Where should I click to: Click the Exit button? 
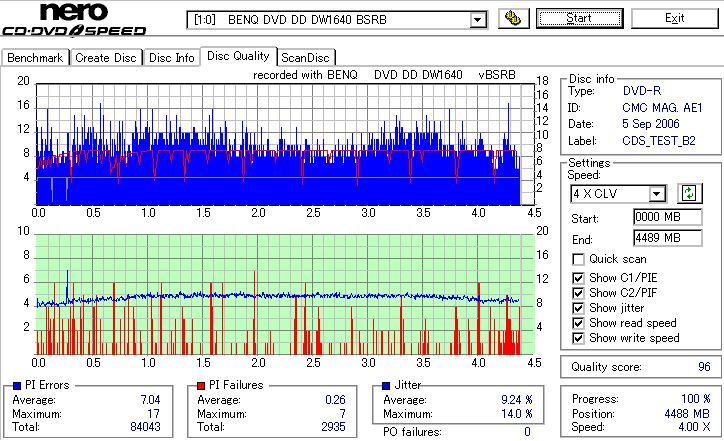coord(675,18)
